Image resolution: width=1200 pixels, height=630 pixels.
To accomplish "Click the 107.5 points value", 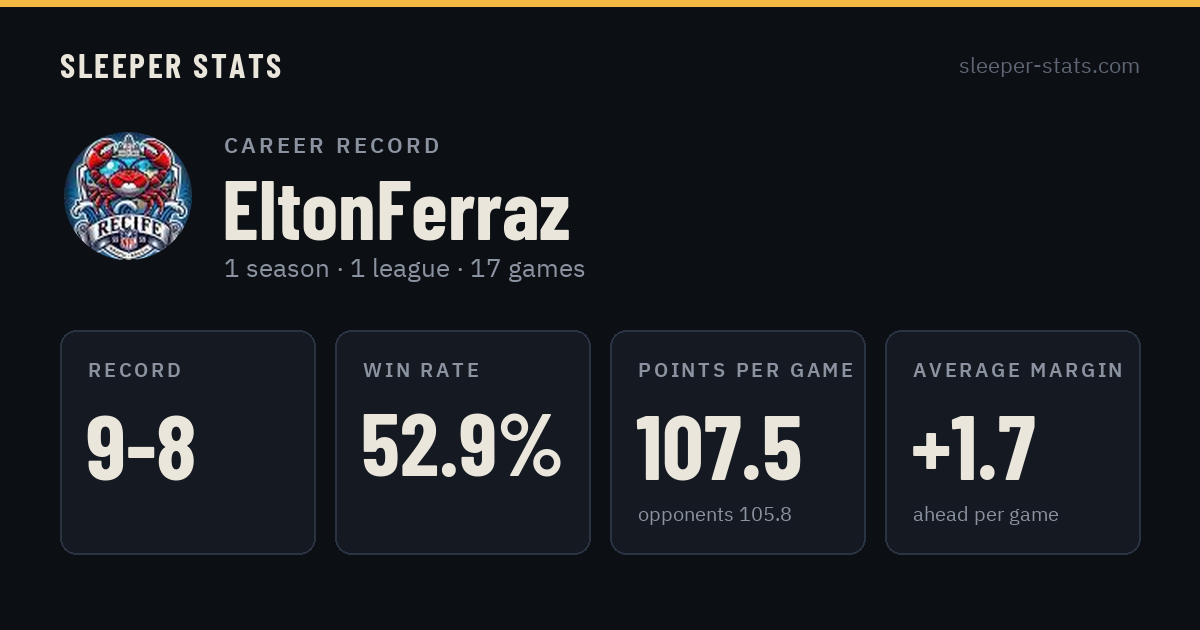I will pyautogui.click(x=719, y=447).
